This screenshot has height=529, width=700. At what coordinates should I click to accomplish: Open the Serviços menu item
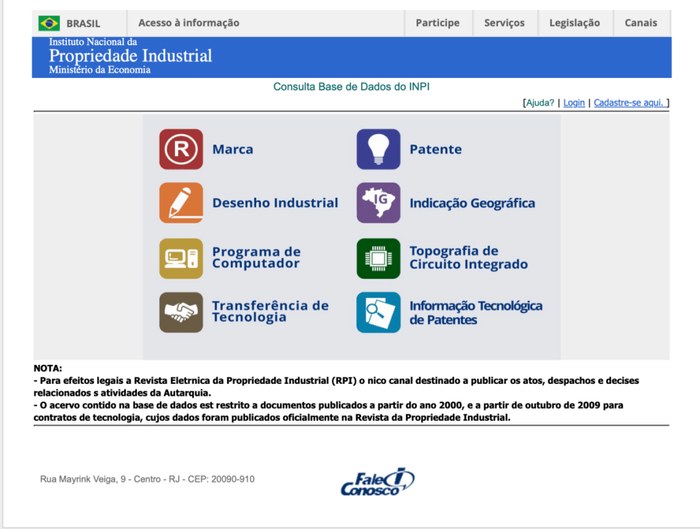pos(504,23)
